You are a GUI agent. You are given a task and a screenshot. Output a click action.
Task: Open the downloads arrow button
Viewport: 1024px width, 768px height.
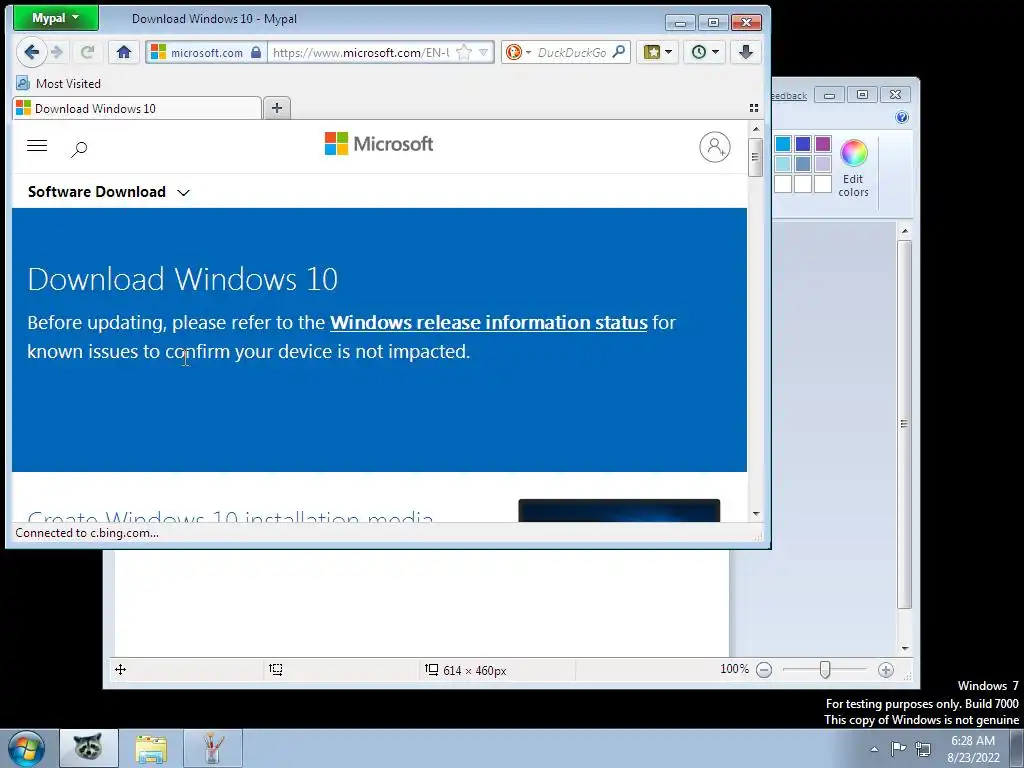pyautogui.click(x=745, y=52)
